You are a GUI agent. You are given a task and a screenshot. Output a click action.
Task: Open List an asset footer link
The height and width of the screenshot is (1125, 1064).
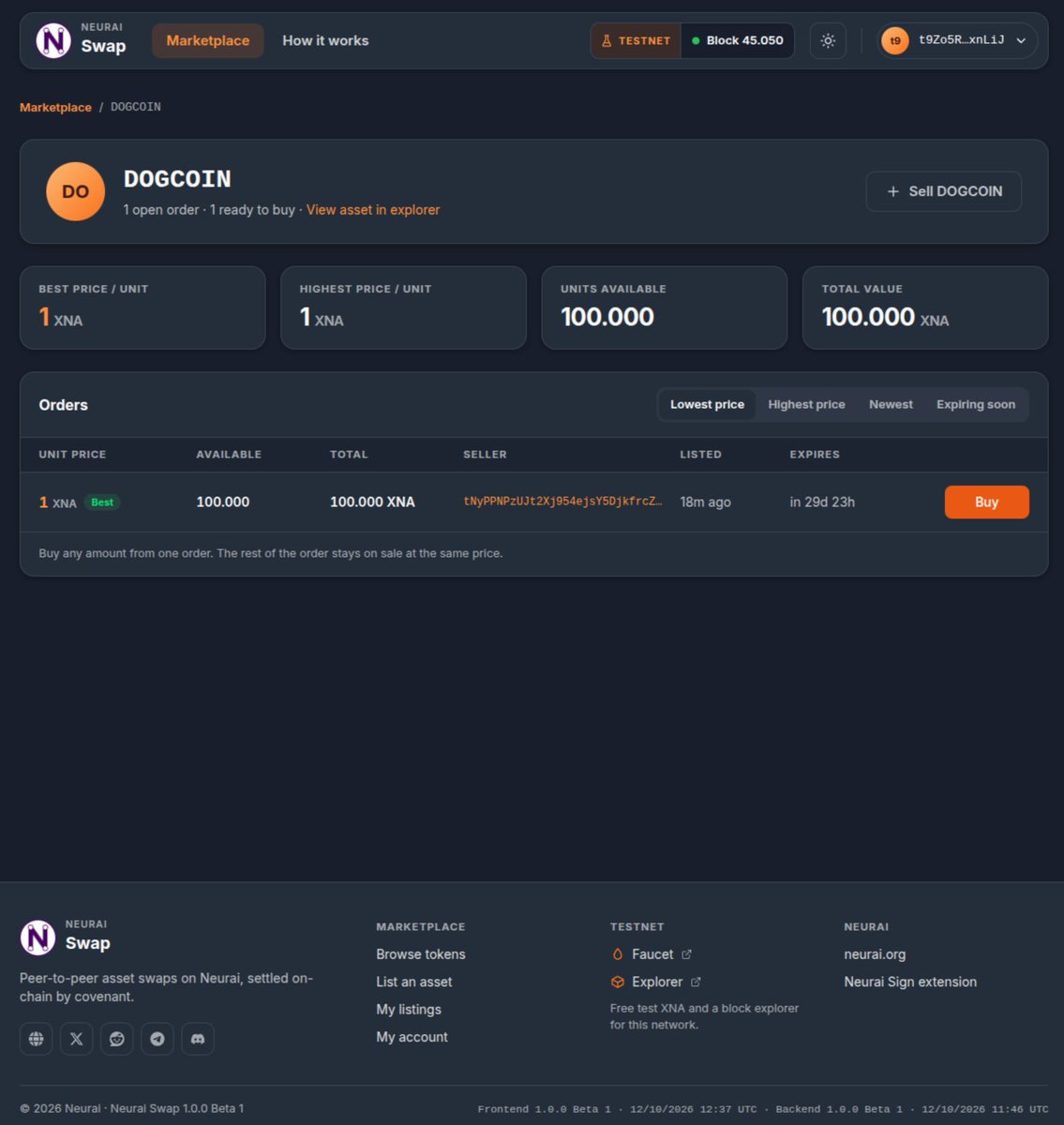click(414, 982)
